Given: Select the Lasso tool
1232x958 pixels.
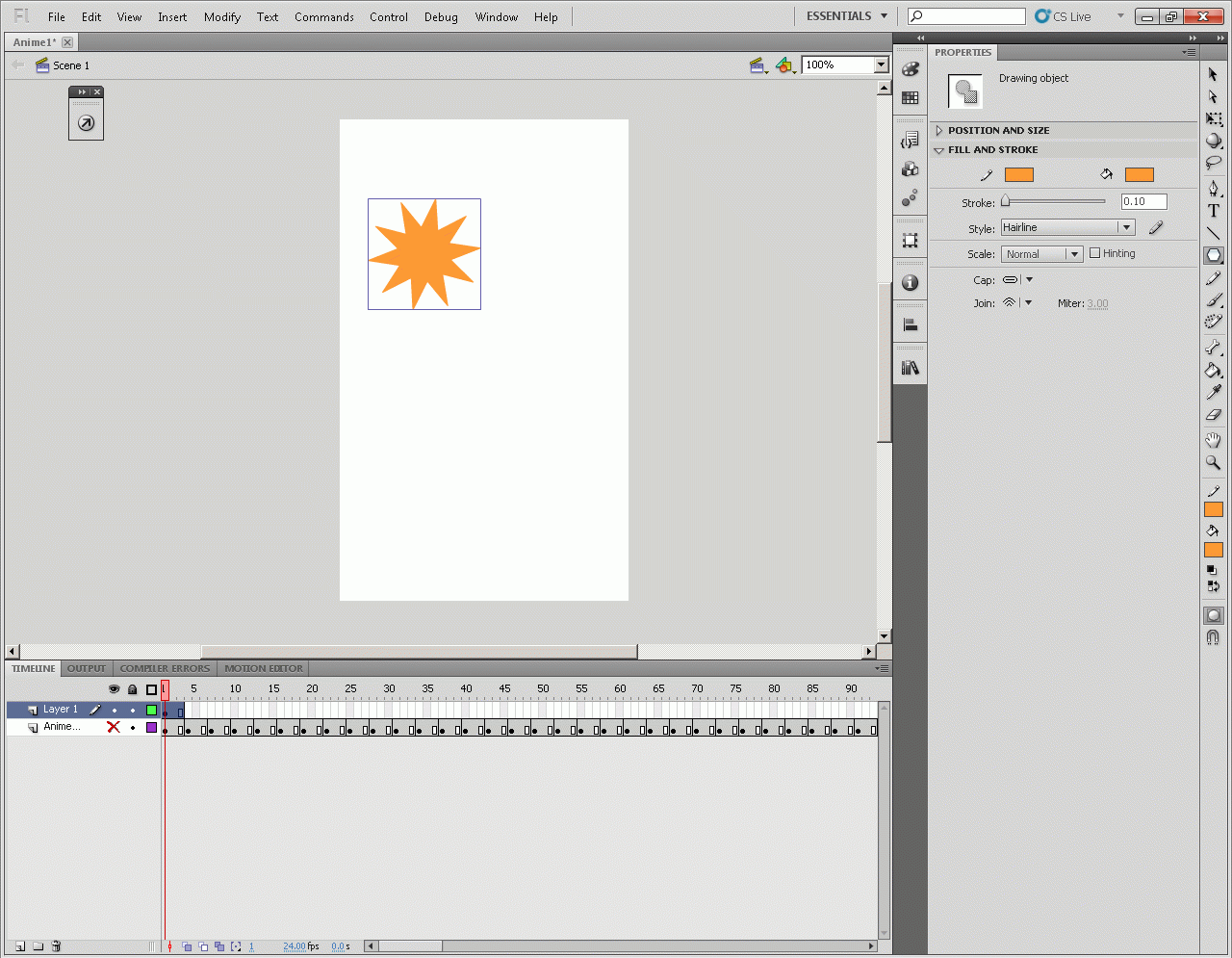Looking at the screenshot, I should coord(1213,164).
